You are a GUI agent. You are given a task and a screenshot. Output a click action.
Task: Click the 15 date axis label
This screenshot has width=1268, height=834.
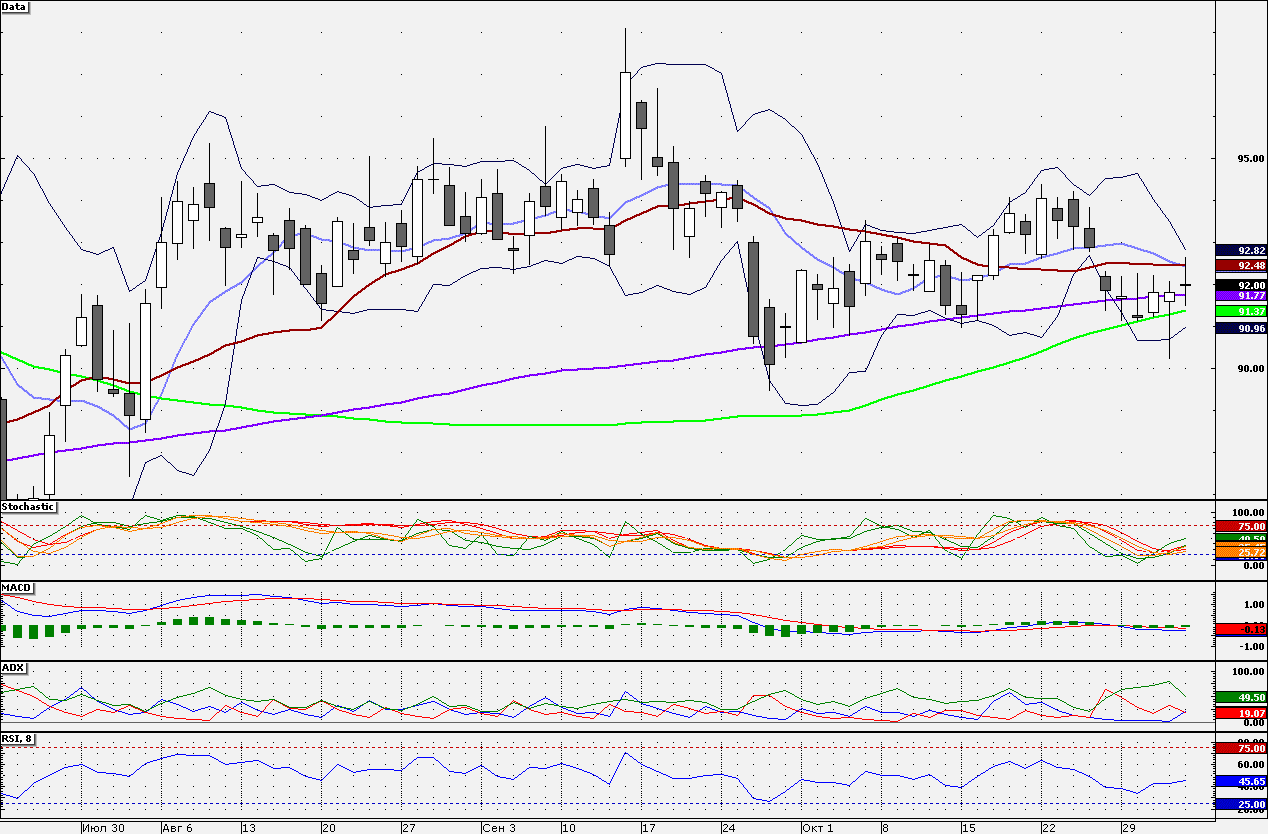[969, 828]
